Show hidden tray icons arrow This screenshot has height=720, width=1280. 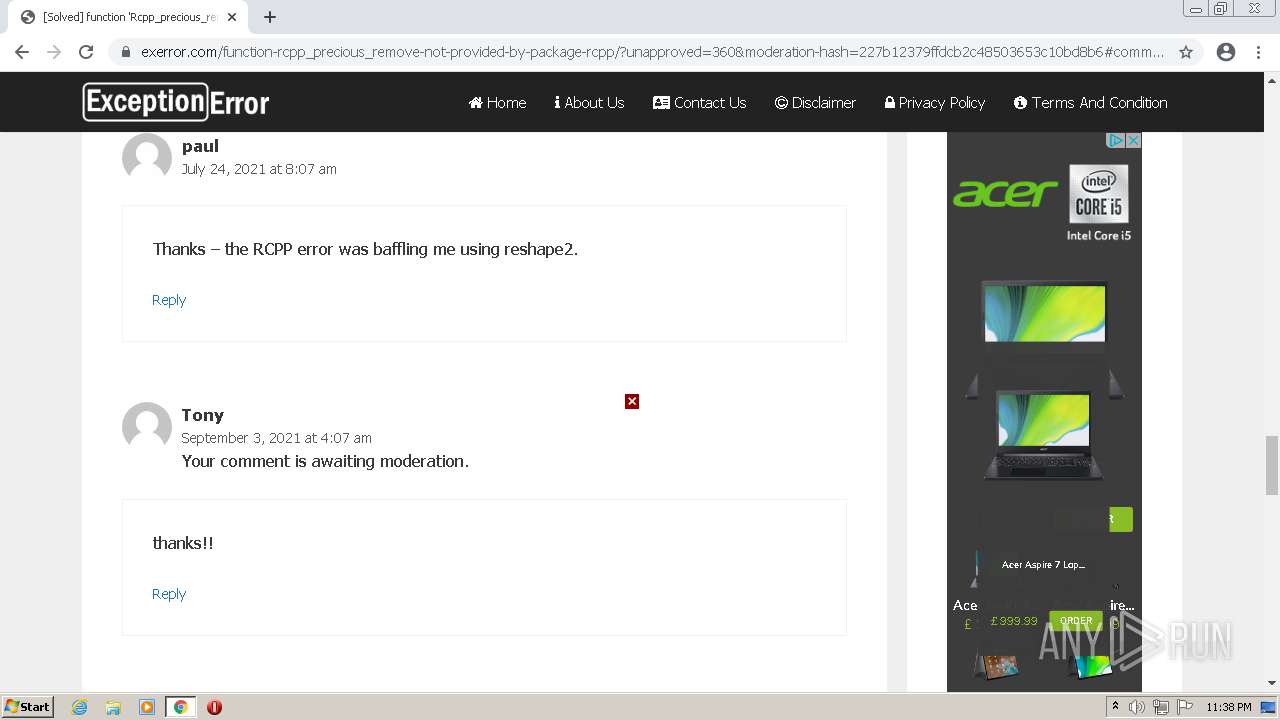[x=1115, y=707]
